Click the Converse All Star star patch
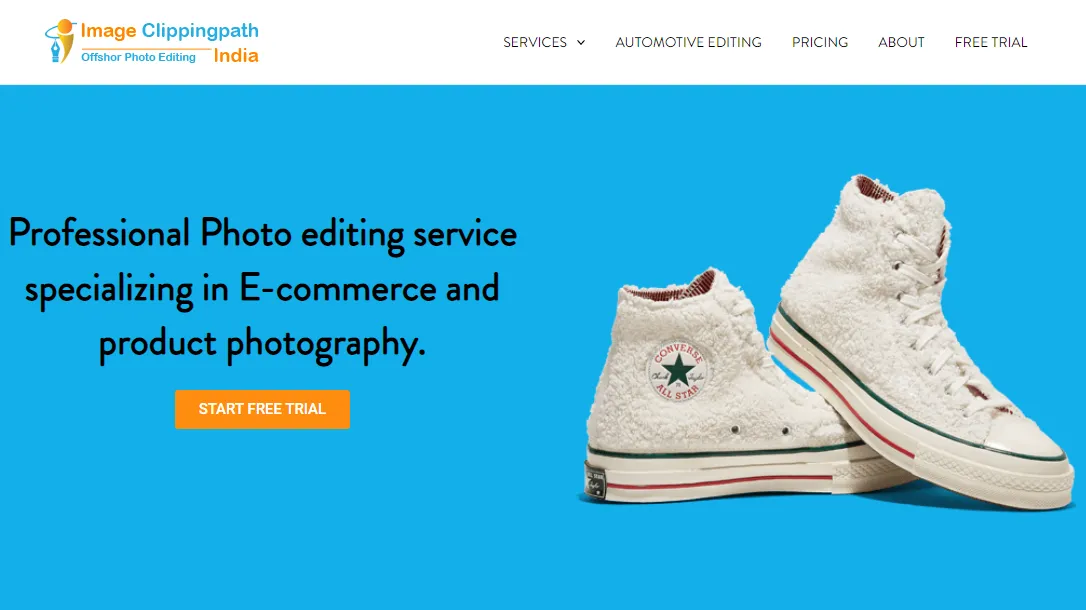This screenshot has height=610, width=1086. 678,371
